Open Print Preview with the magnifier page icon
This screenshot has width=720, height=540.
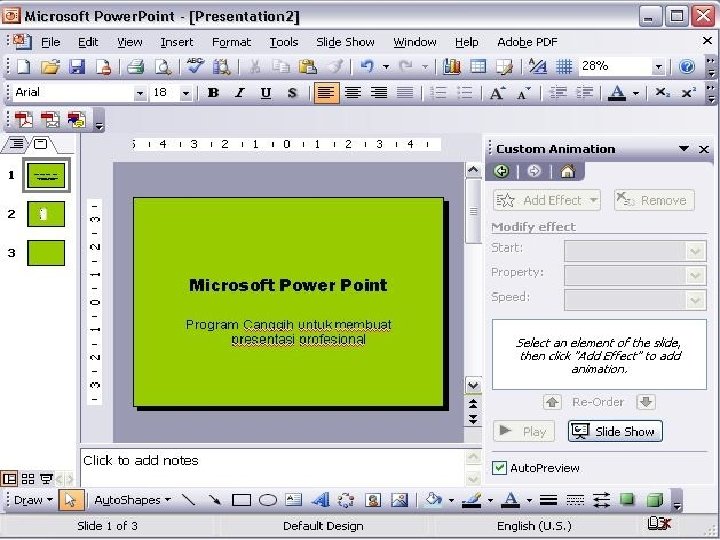coord(163,67)
